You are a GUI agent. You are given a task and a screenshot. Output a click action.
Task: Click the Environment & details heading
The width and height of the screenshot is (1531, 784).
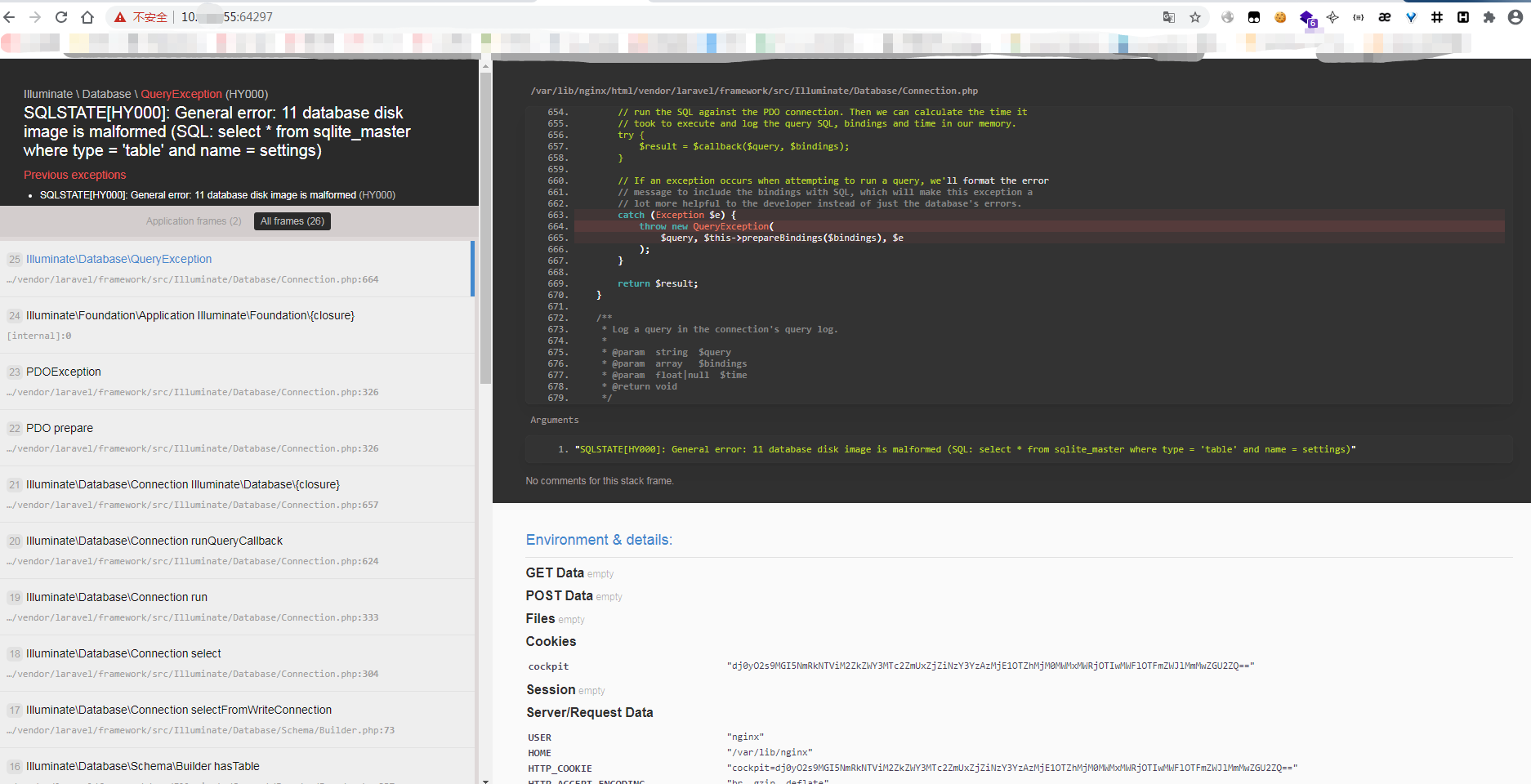(x=599, y=540)
